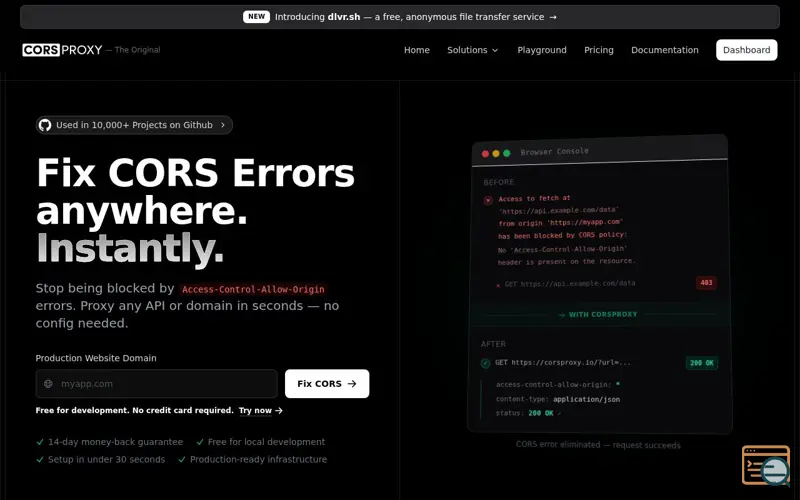Click the 'content-type: application/json' line

[558, 399]
